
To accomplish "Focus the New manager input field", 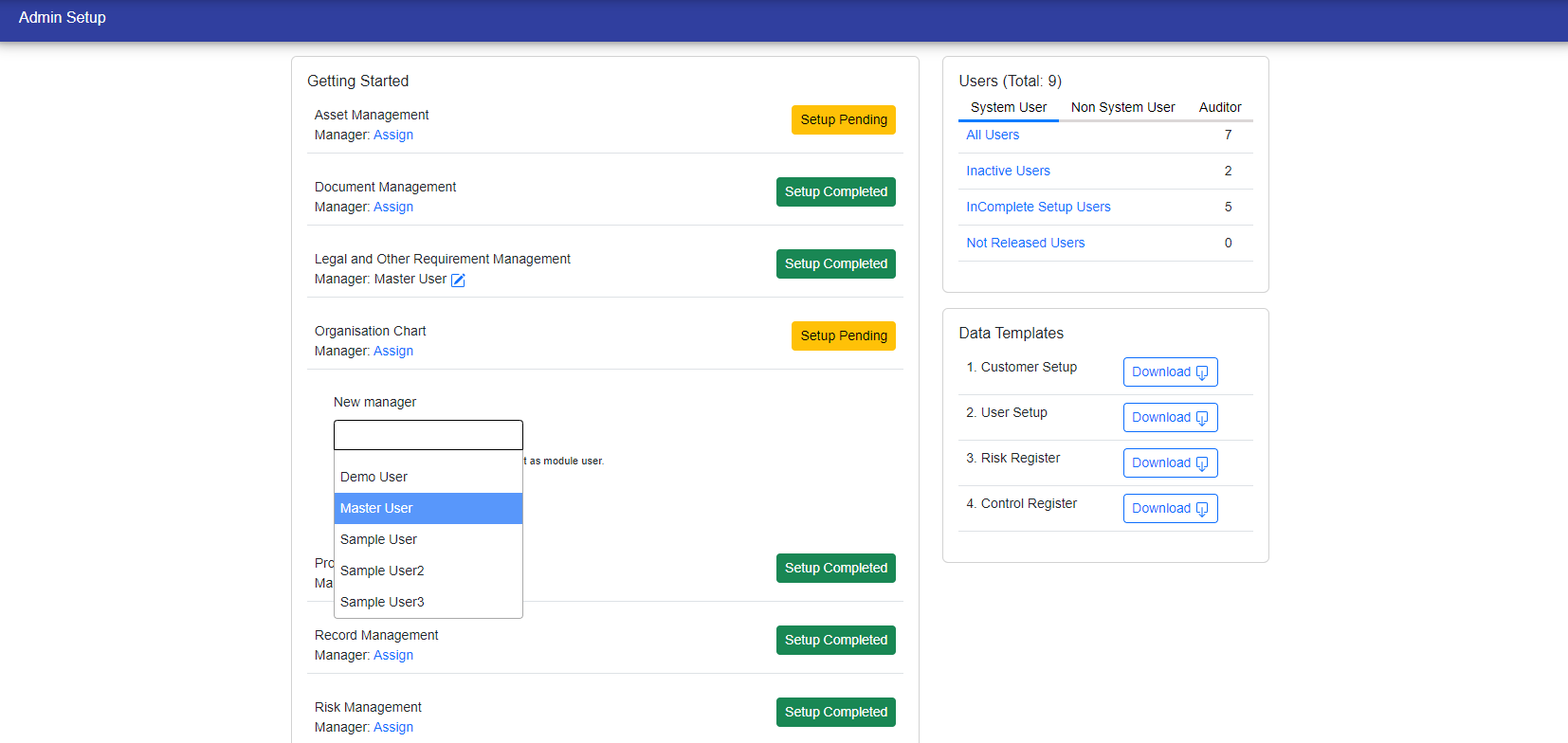I will [428, 435].
